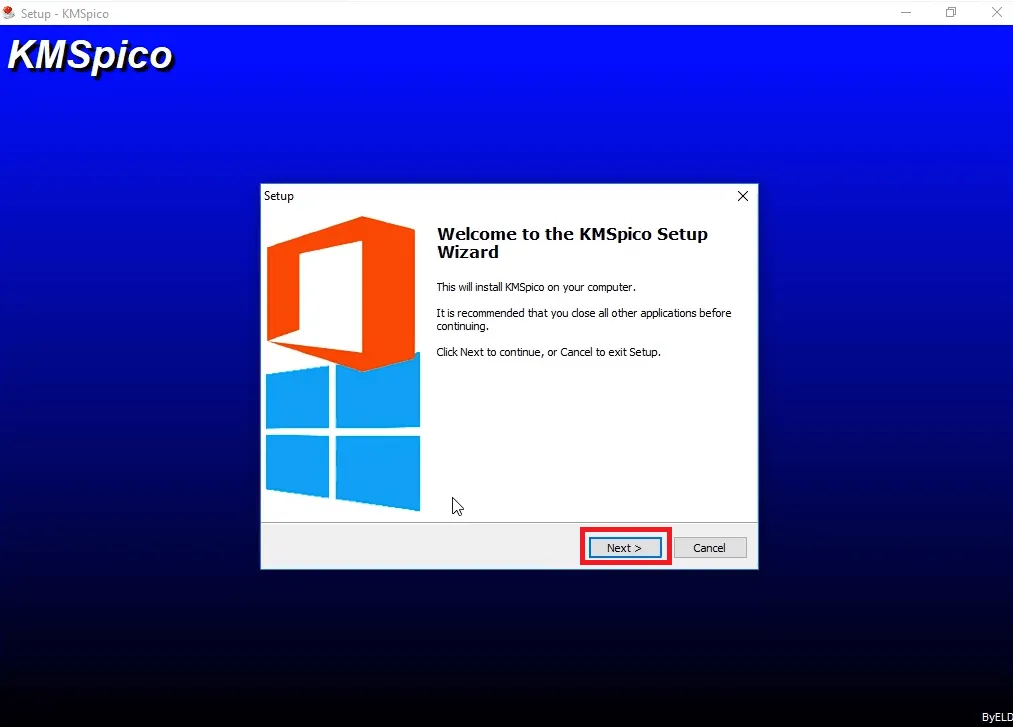
Task: Click the orange Office logo image
Action: (341, 293)
